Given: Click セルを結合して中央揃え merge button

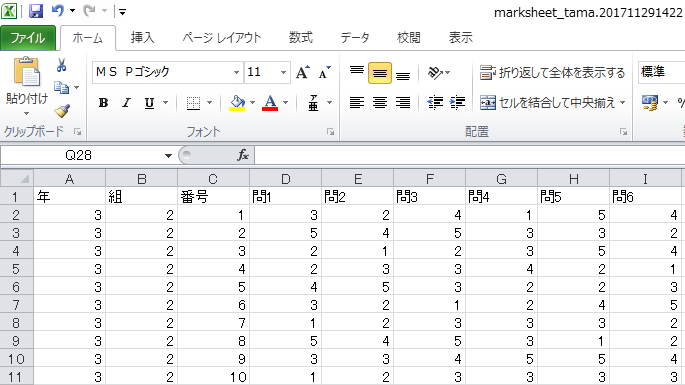Looking at the screenshot, I should [547, 103].
